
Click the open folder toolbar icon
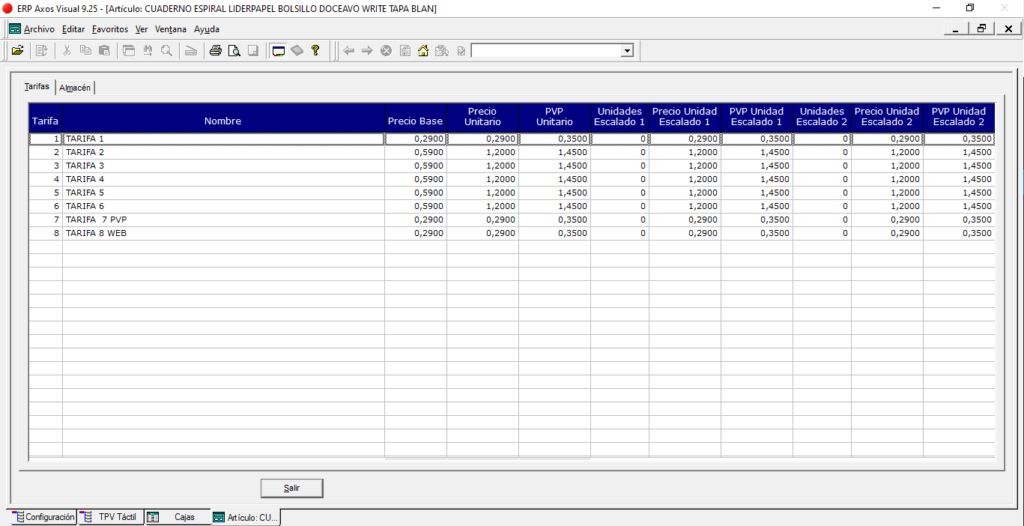click(x=18, y=50)
